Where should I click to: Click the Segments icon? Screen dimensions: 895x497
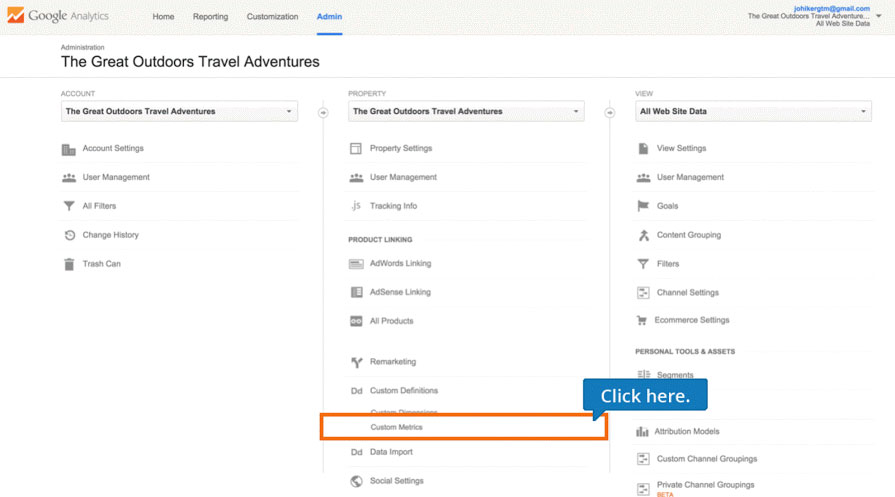coord(643,374)
